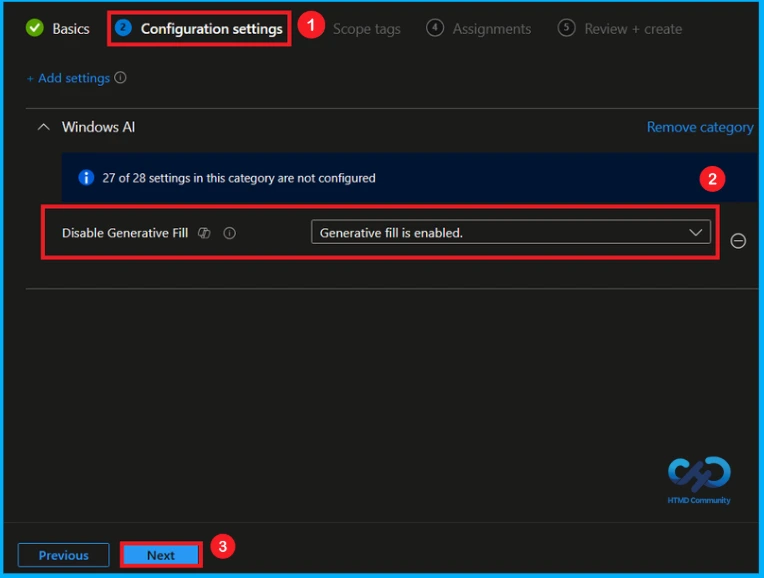Click Remove category link

tap(700, 127)
